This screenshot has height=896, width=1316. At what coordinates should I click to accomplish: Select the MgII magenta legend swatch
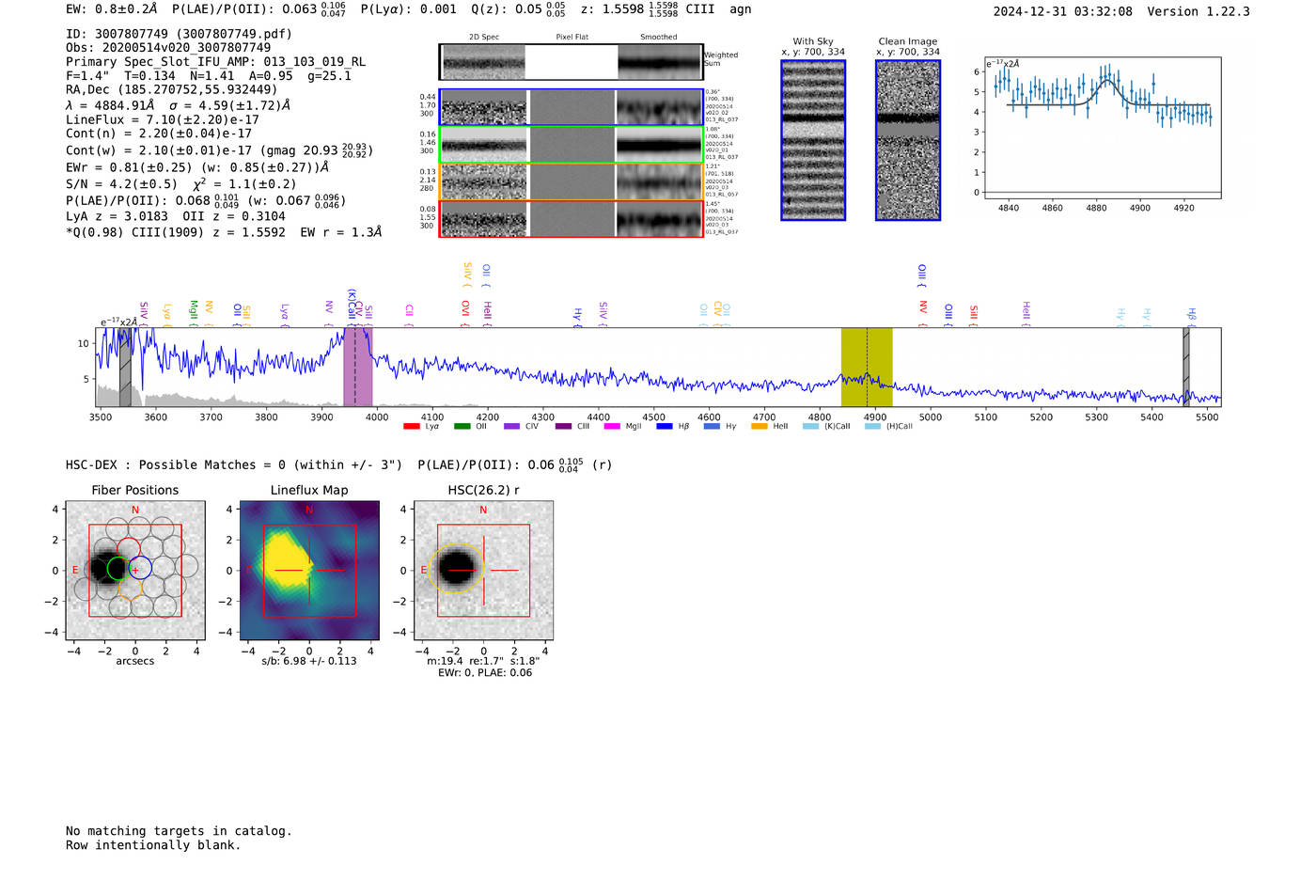[x=612, y=427]
